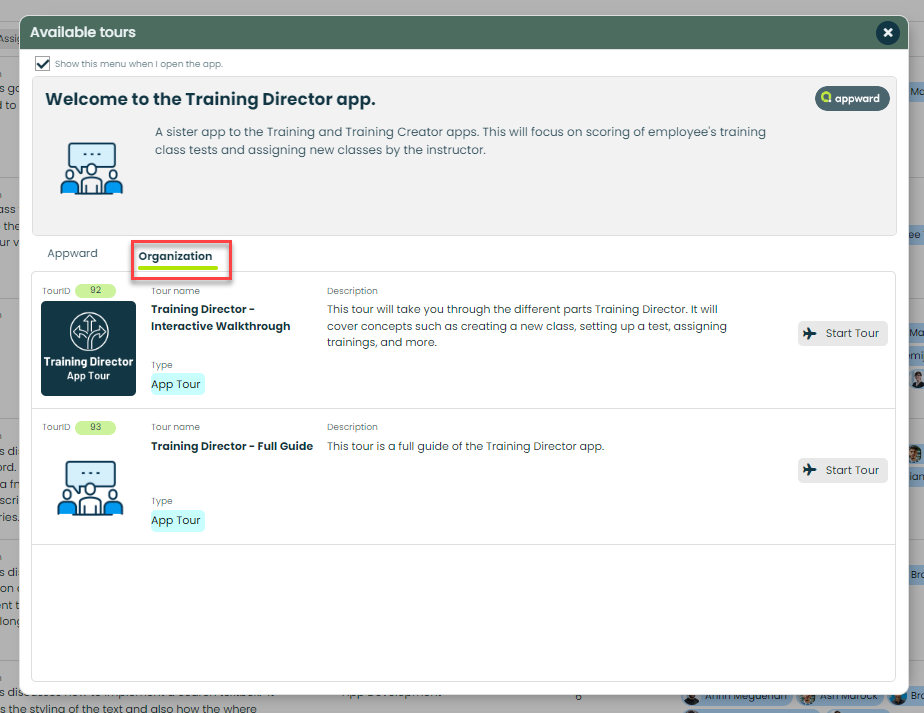Open the Training Director App Tour thumbnail
Screen dimensions: 924x713
tap(88, 348)
